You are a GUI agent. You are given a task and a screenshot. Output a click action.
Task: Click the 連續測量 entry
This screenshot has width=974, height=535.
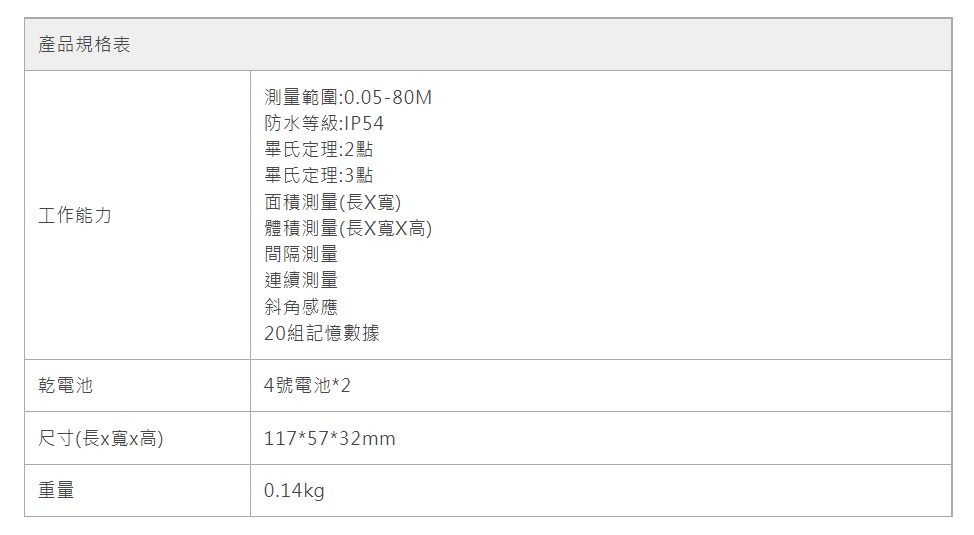pos(301,280)
